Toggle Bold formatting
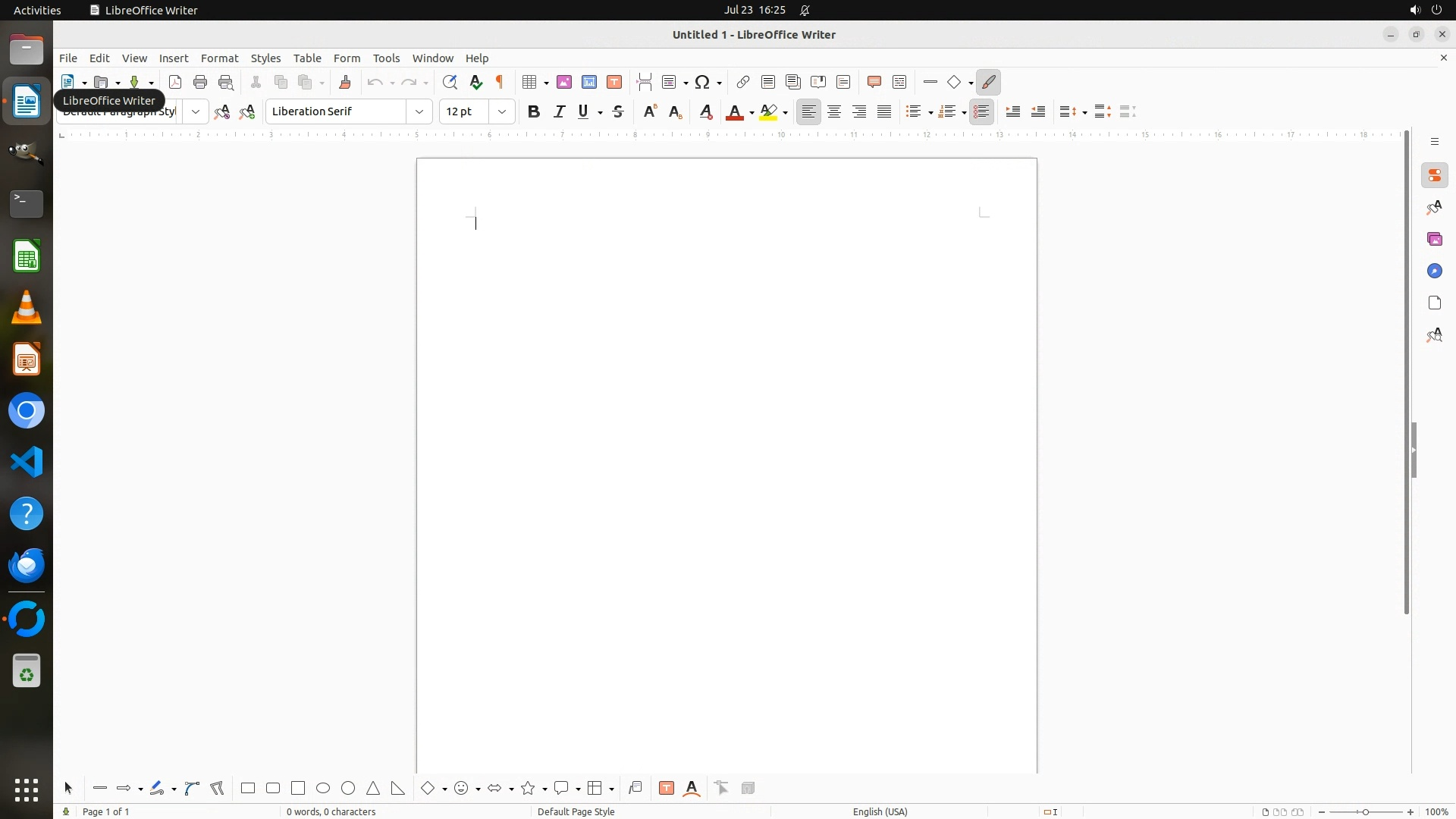This screenshot has height=819, width=1456. (534, 111)
